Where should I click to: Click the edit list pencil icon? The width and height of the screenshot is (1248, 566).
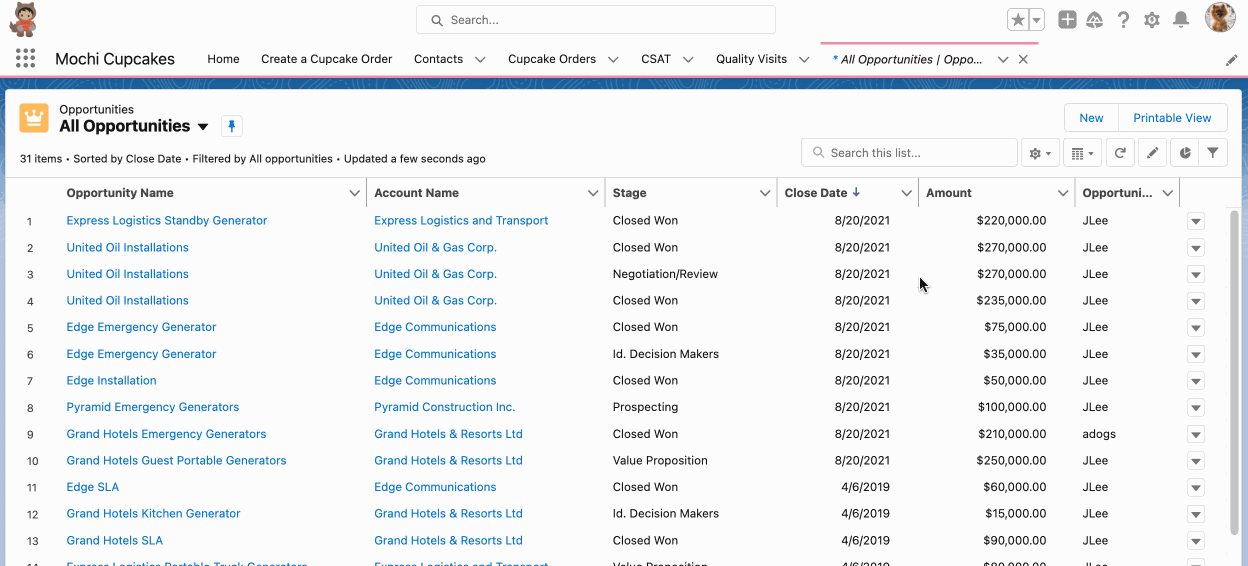click(x=1152, y=153)
